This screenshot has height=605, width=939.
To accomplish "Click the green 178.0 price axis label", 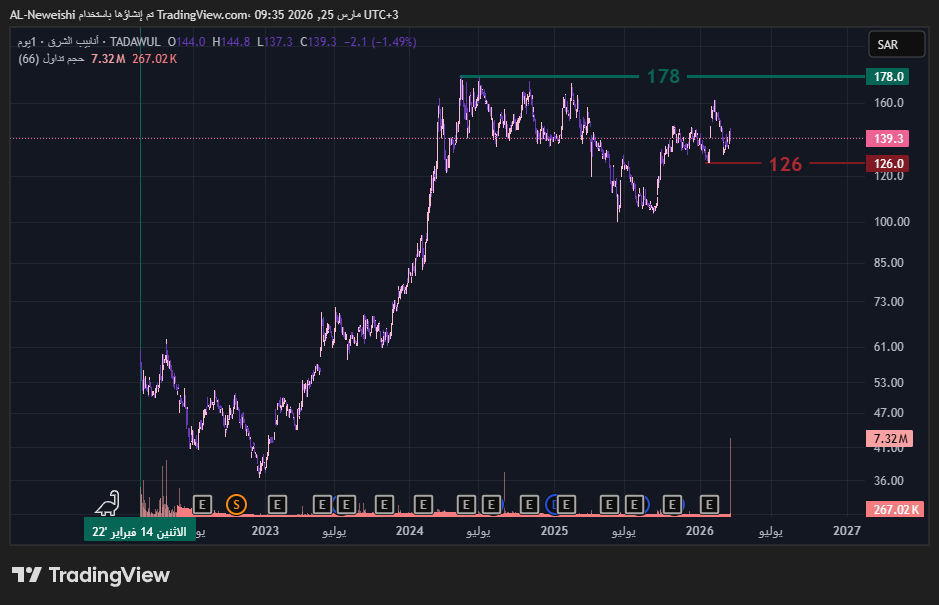I will tap(887, 77).
